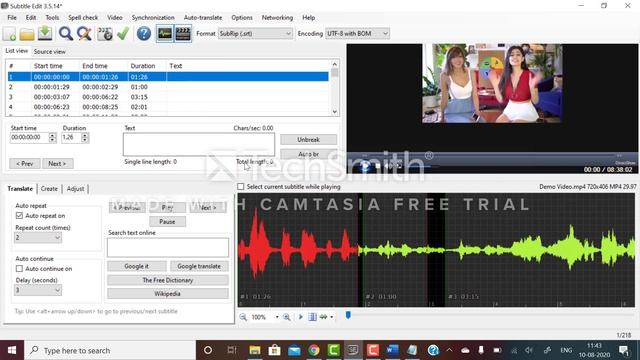The image size is (640, 360).
Task: Play the video in the player
Action: click(x=365, y=166)
